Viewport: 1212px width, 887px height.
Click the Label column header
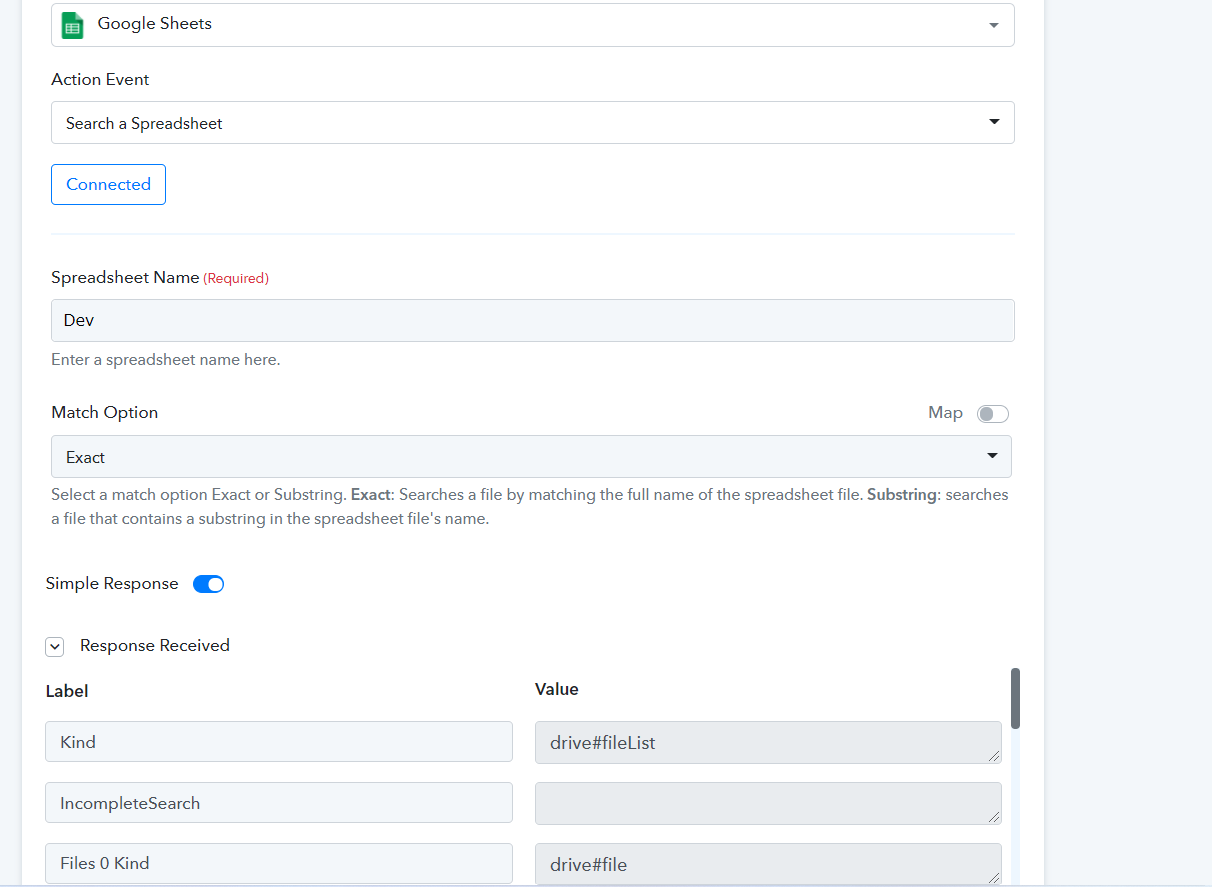pyautogui.click(x=67, y=691)
